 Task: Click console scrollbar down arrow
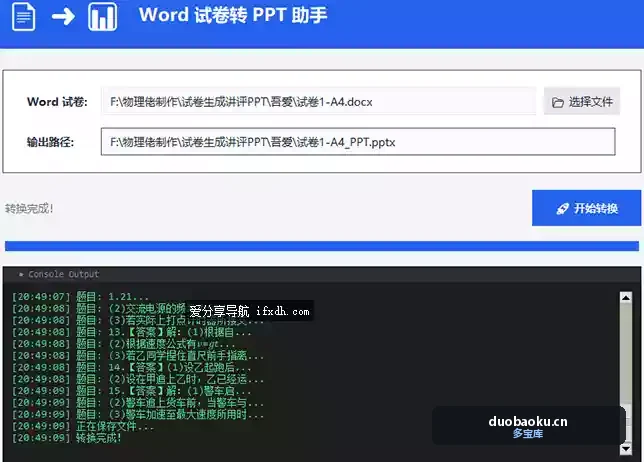click(626, 448)
